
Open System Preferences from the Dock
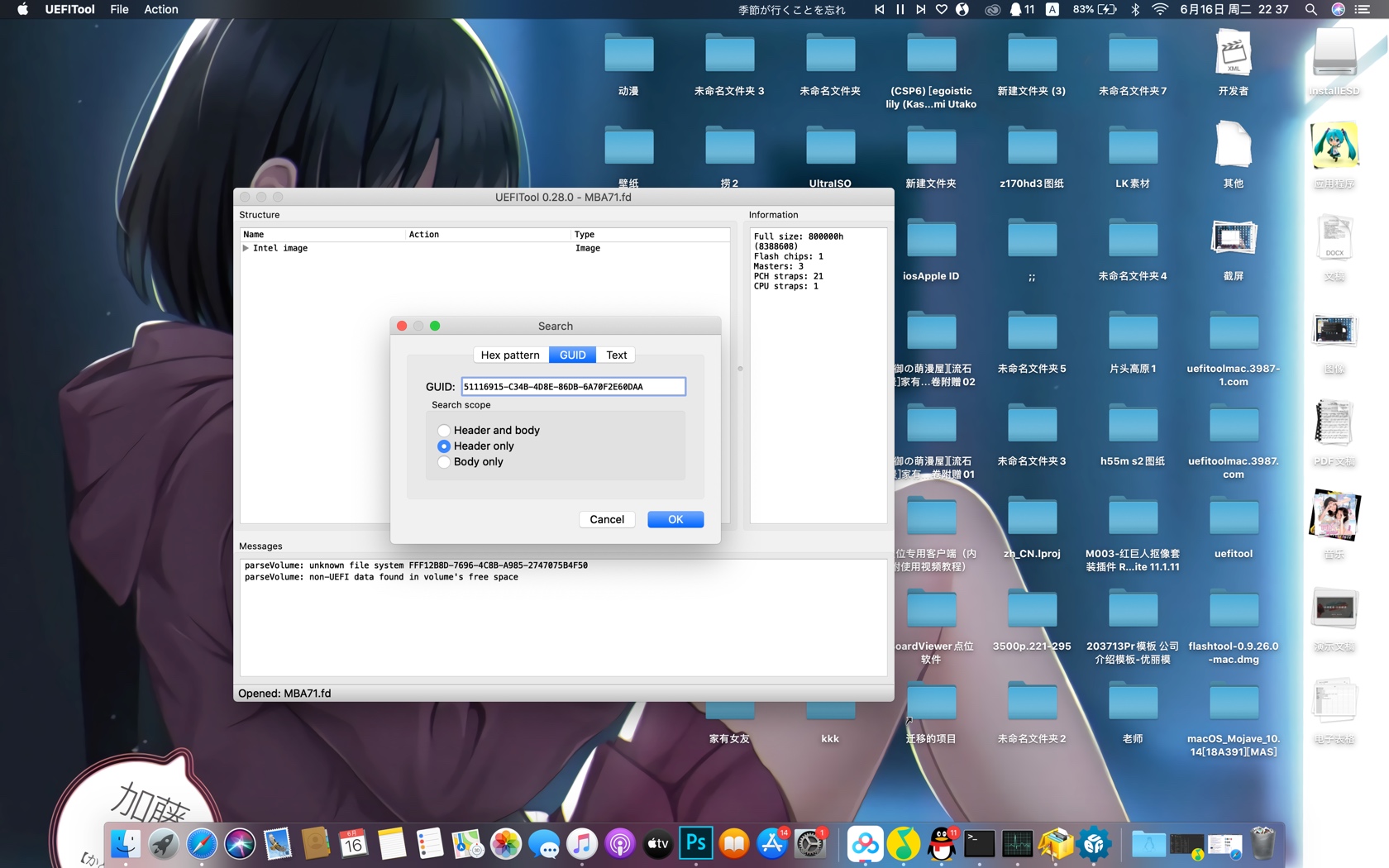(x=810, y=844)
